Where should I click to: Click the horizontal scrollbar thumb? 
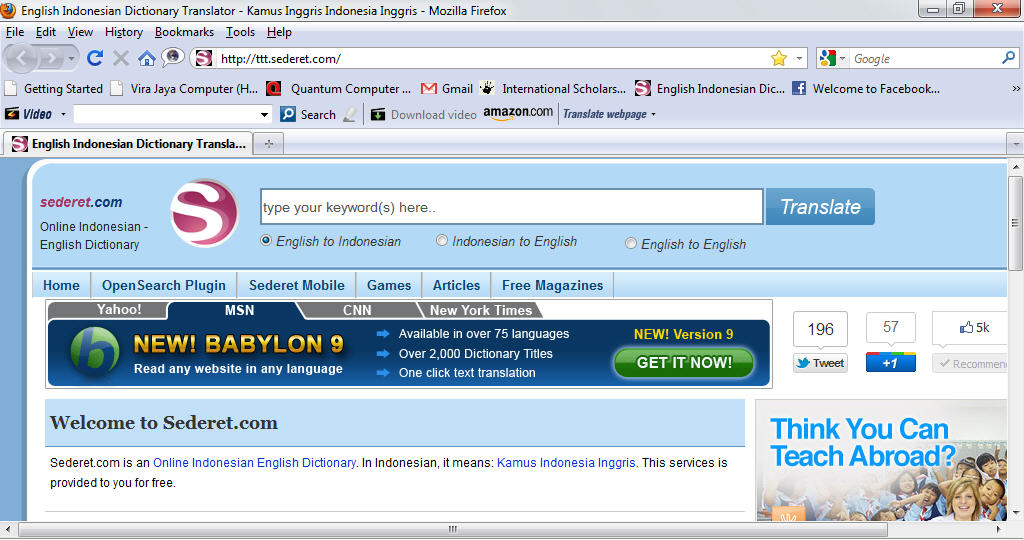pos(453,529)
